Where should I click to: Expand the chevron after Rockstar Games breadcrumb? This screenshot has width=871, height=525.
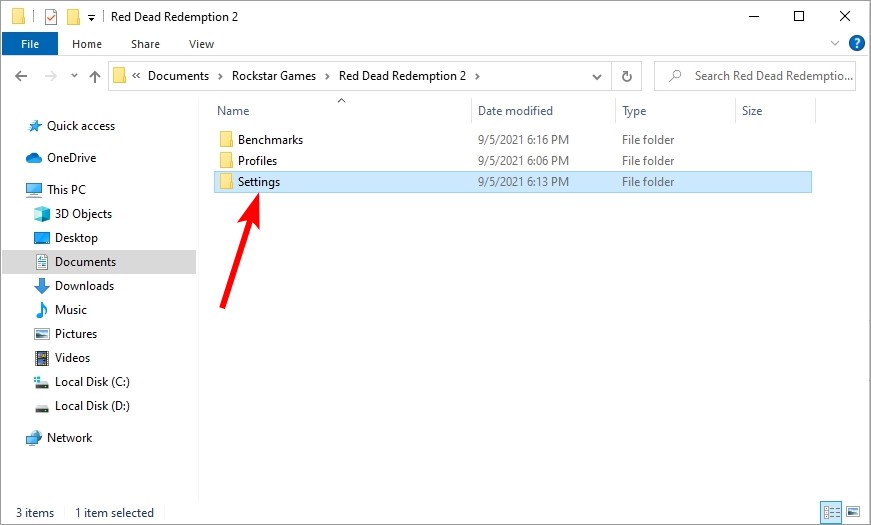(328, 76)
